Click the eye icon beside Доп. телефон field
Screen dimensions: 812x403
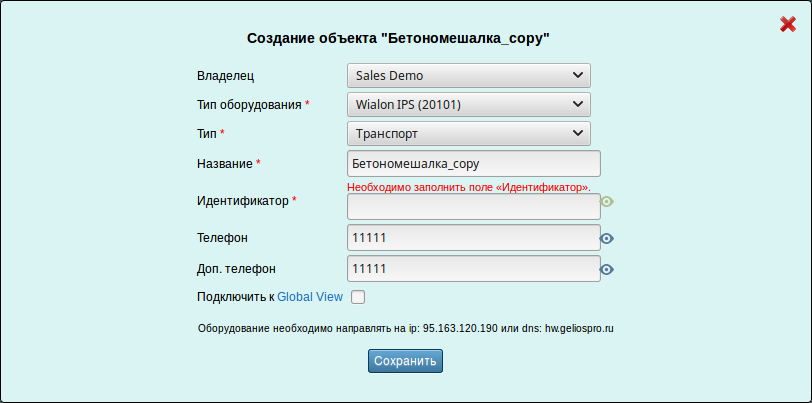[607, 269]
